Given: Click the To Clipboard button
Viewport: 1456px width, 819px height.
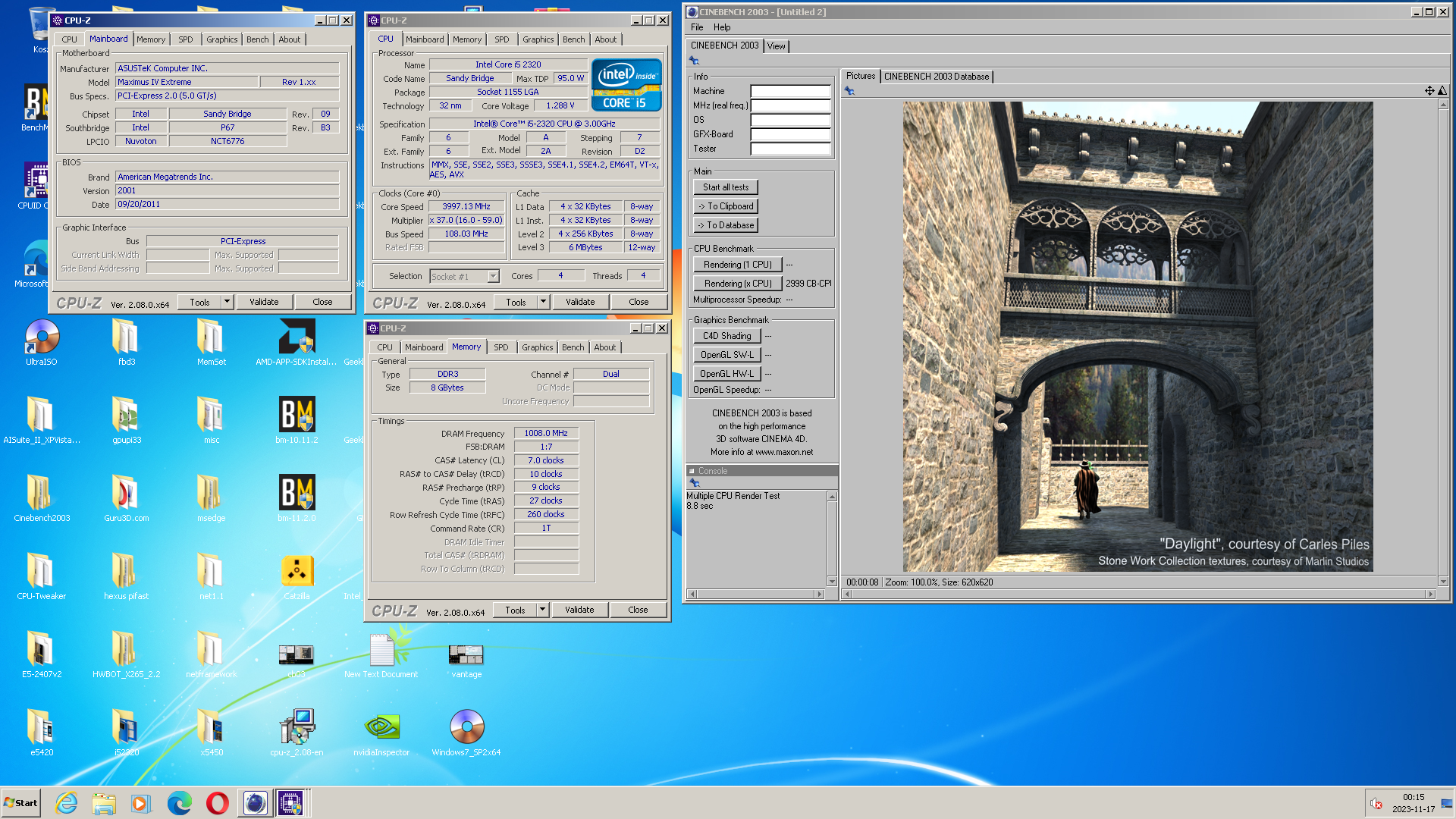Looking at the screenshot, I should [x=726, y=206].
